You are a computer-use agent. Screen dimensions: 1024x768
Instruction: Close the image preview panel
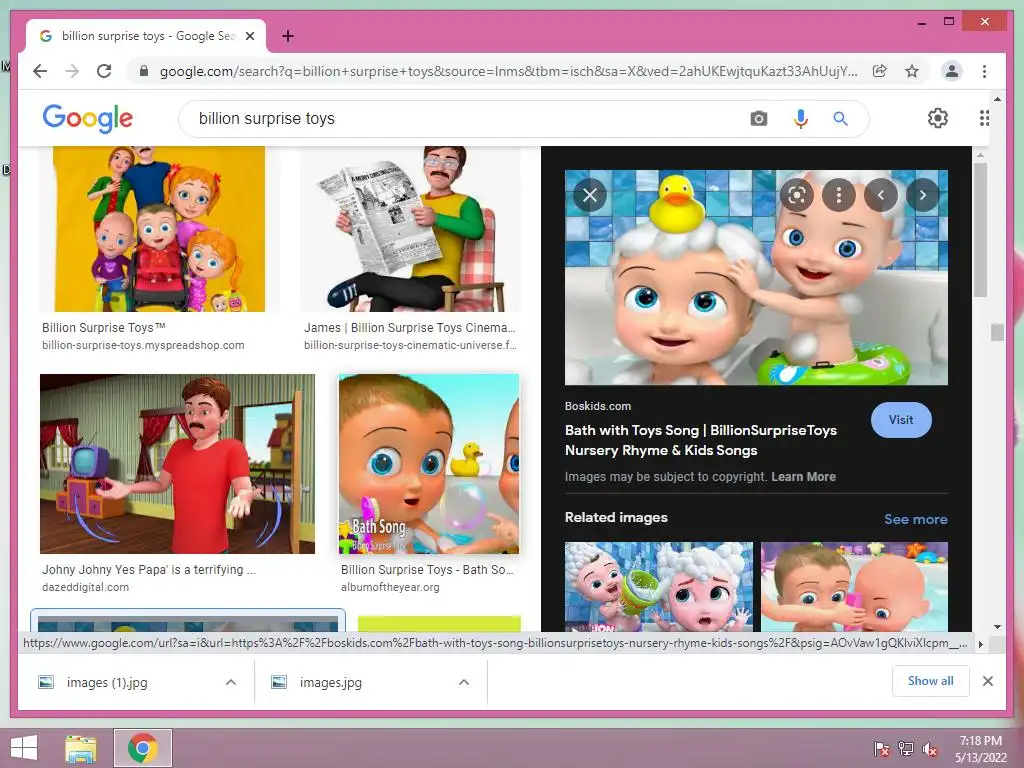[590, 195]
